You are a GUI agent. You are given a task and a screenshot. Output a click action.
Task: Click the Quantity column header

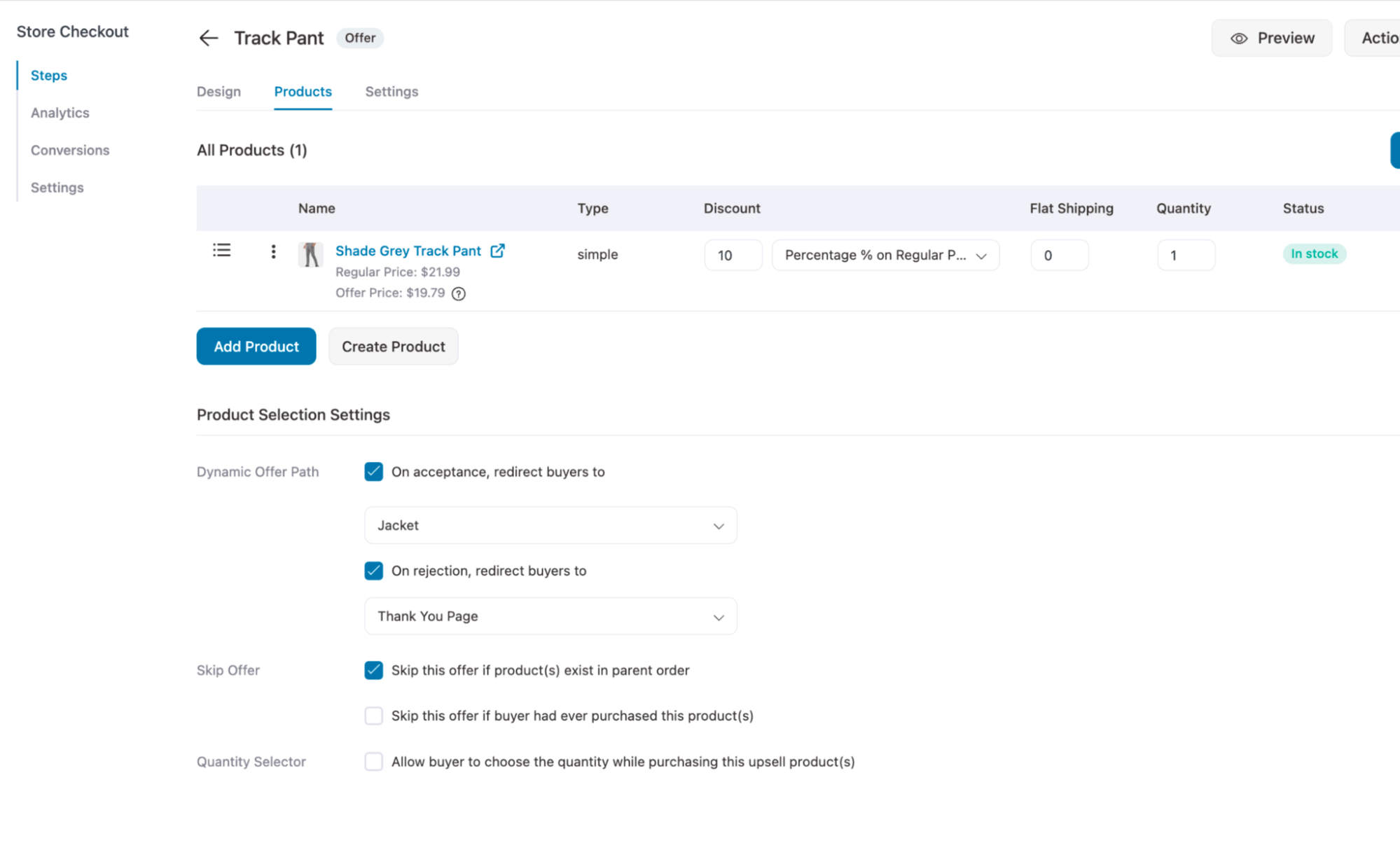click(1184, 209)
